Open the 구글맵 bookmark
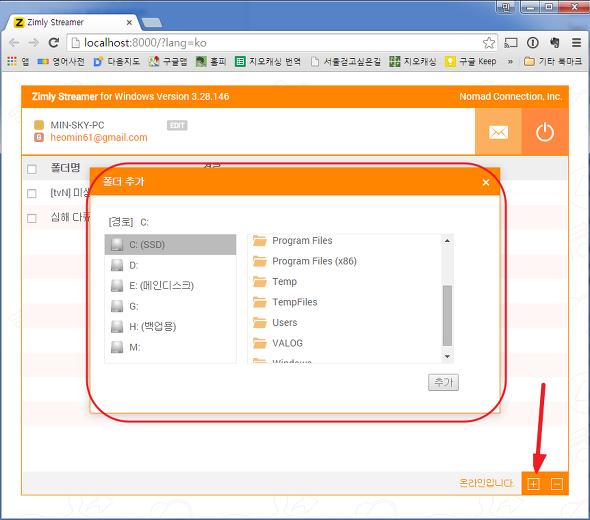Viewport: 590px width, 520px height. tap(168, 61)
